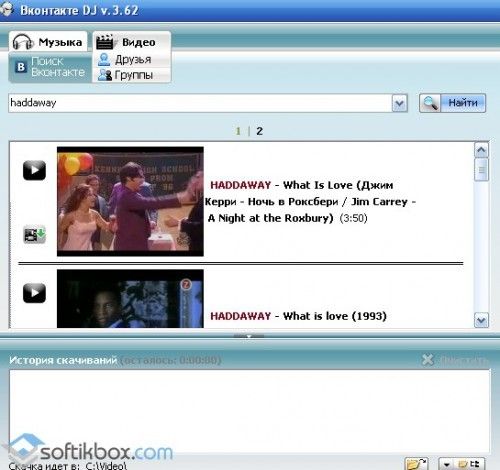This screenshot has width=500, height=470.
Task: Collapse panel using the splitter arrow
Action: click(x=249, y=336)
